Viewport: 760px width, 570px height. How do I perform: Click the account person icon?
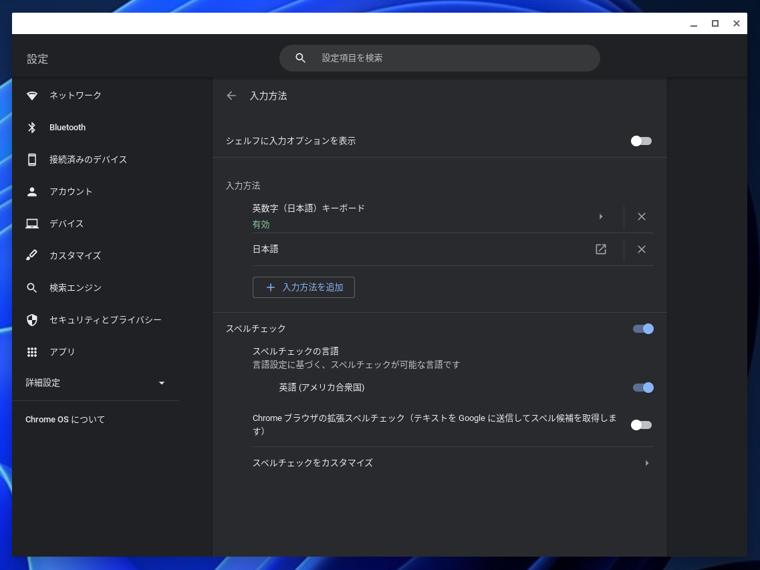32,191
